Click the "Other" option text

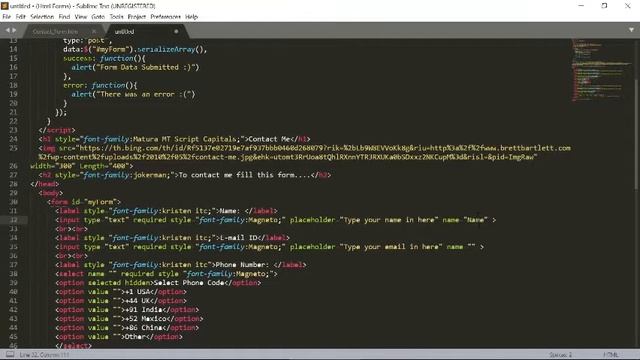pyautogui.click(x=135, y=337)
